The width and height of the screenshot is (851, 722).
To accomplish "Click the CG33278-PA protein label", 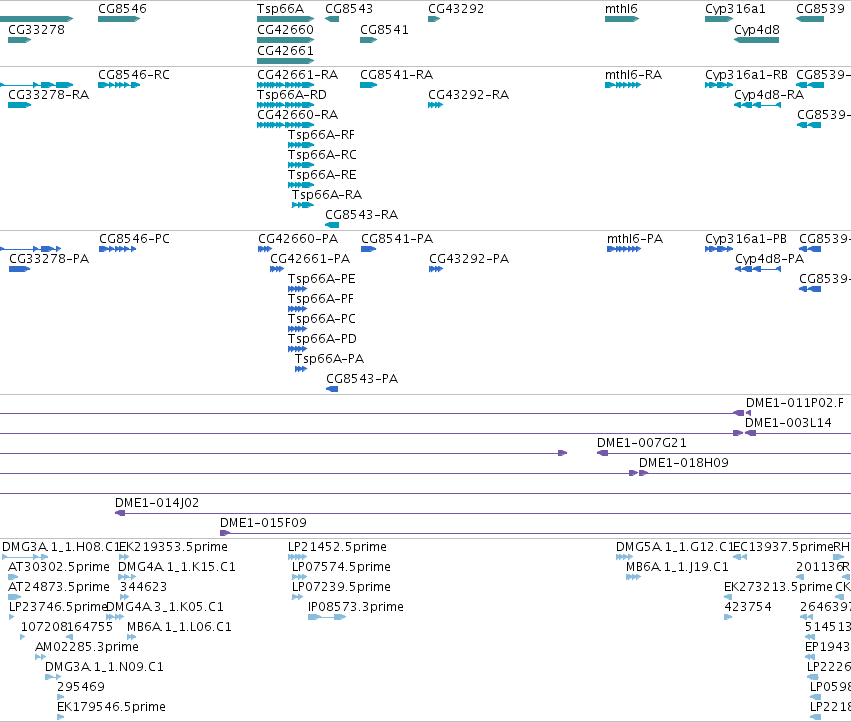I will 49,259.
